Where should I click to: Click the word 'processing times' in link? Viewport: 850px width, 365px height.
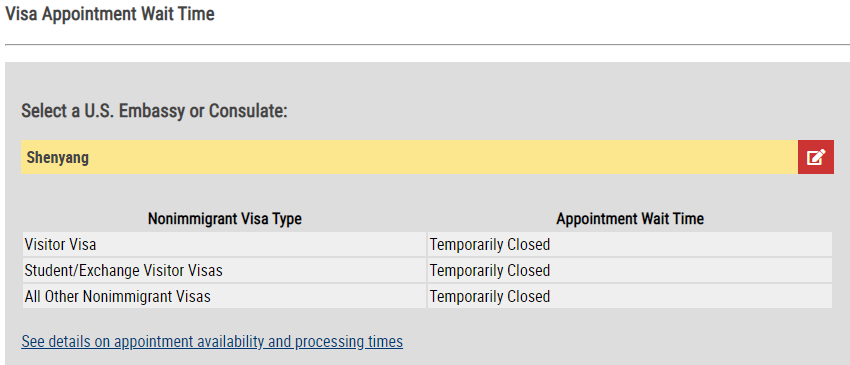[x=349, y=342]
